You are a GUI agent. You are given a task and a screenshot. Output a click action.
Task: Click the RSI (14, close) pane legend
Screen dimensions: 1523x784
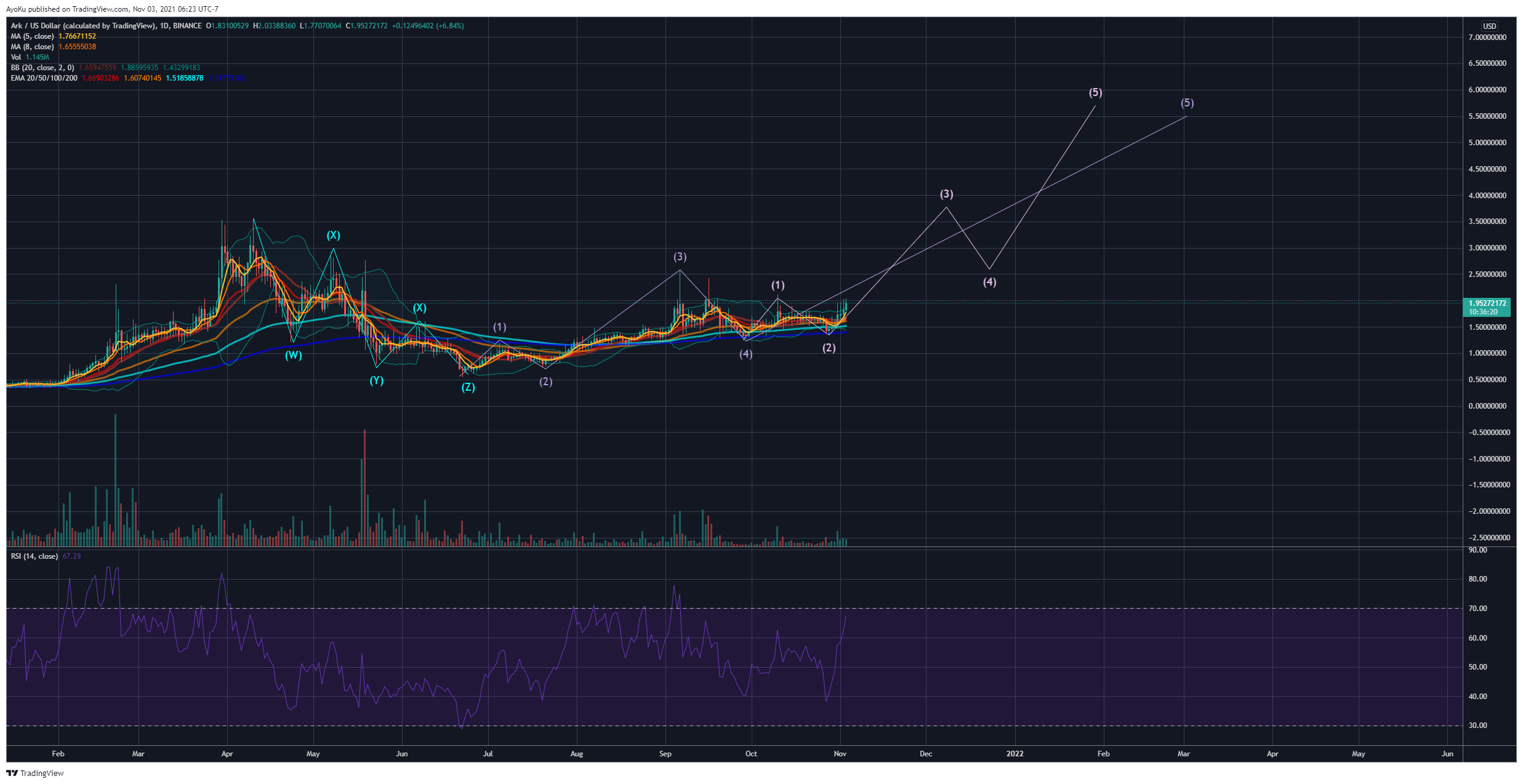click(34, 556)
